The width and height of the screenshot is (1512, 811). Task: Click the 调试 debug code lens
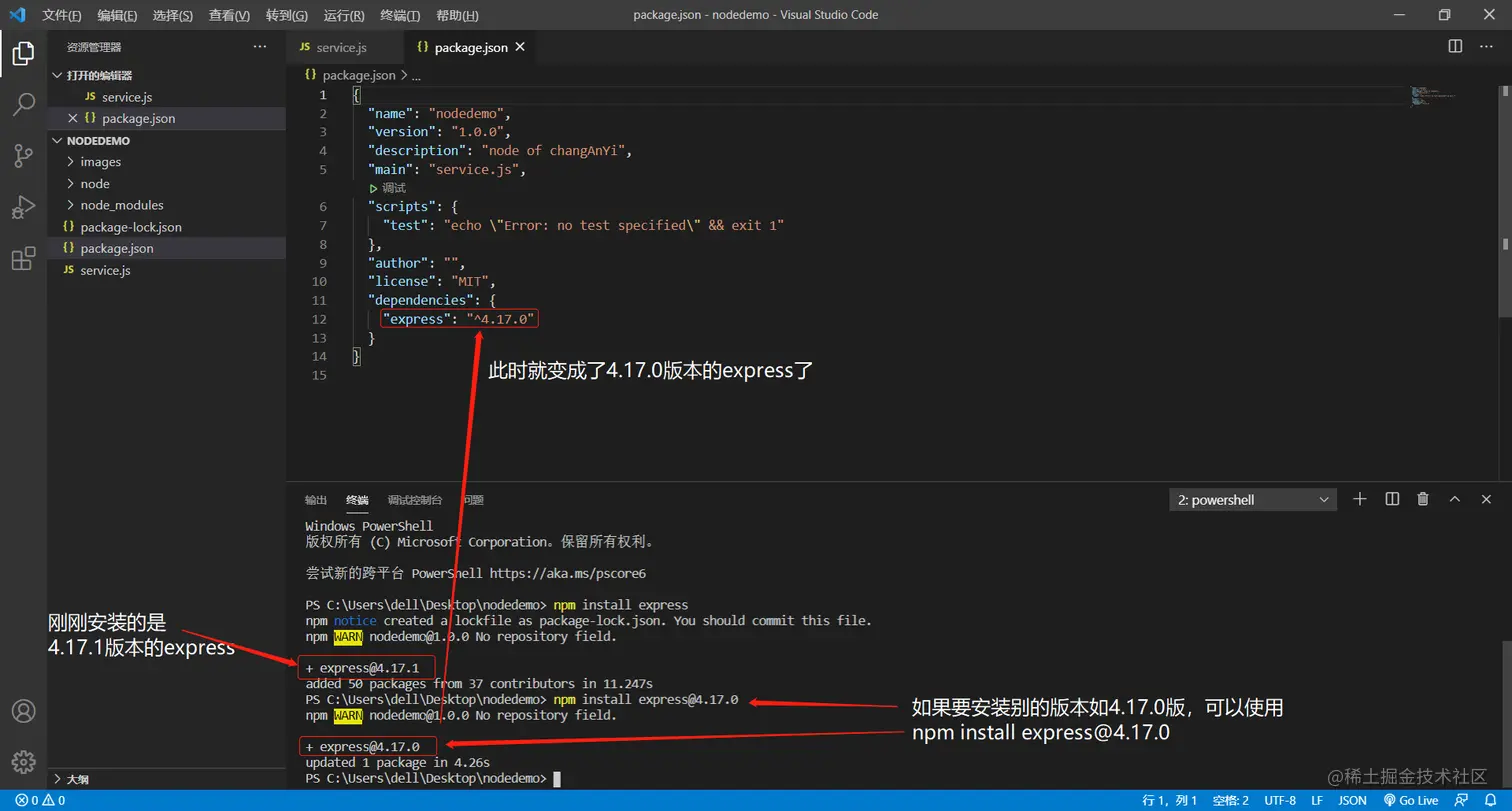[388, 188]
